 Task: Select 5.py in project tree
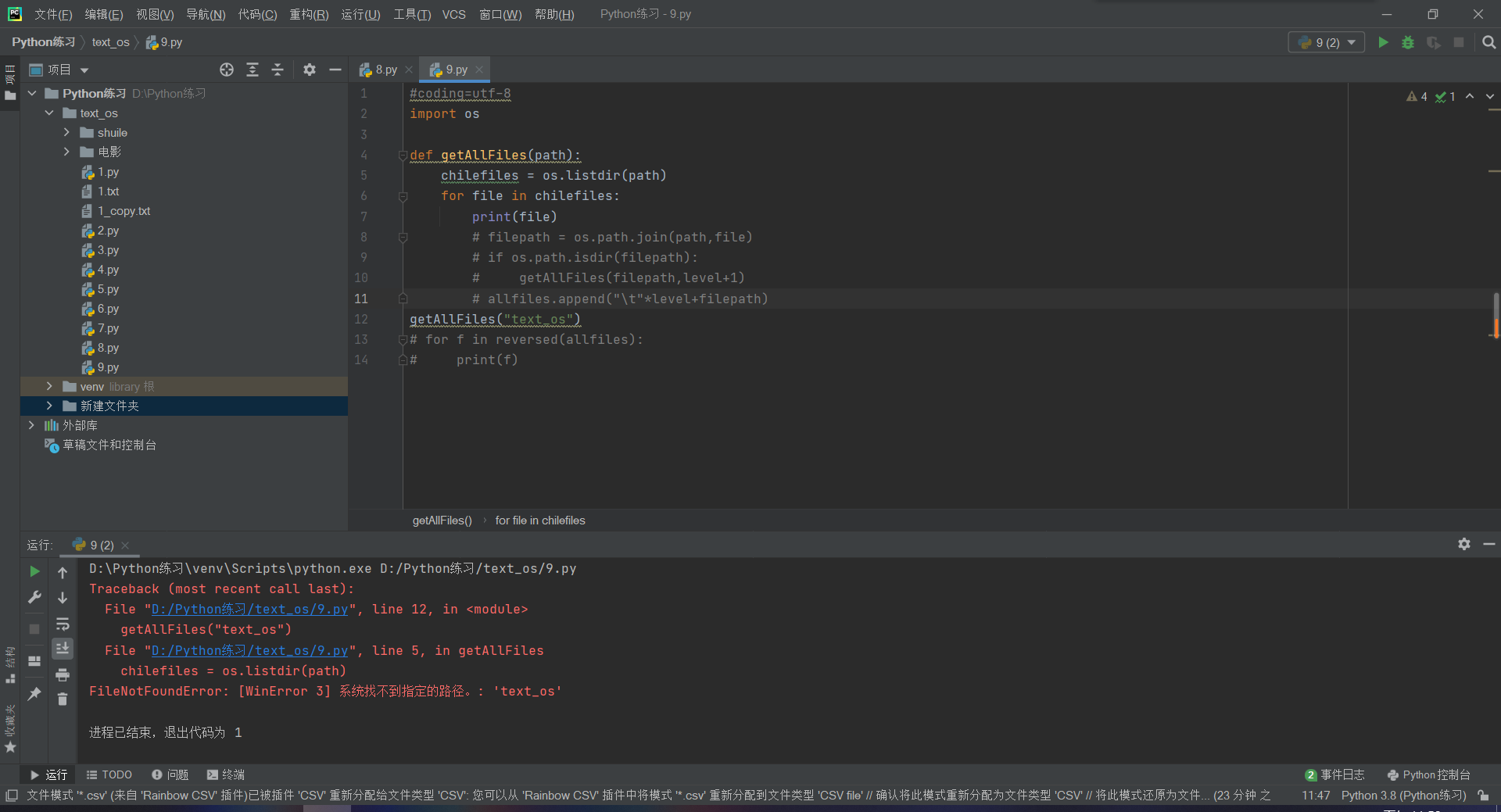click(x=108, y=289)
